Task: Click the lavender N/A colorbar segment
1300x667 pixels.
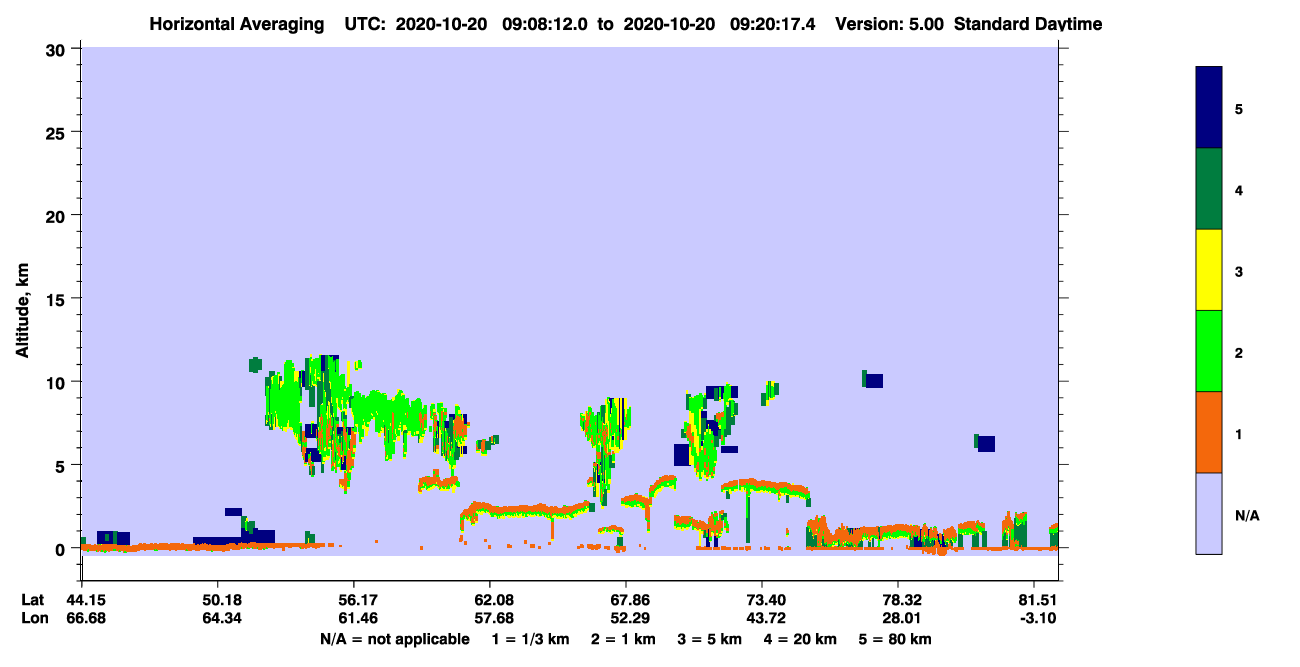Action: tap(1209, 513)
